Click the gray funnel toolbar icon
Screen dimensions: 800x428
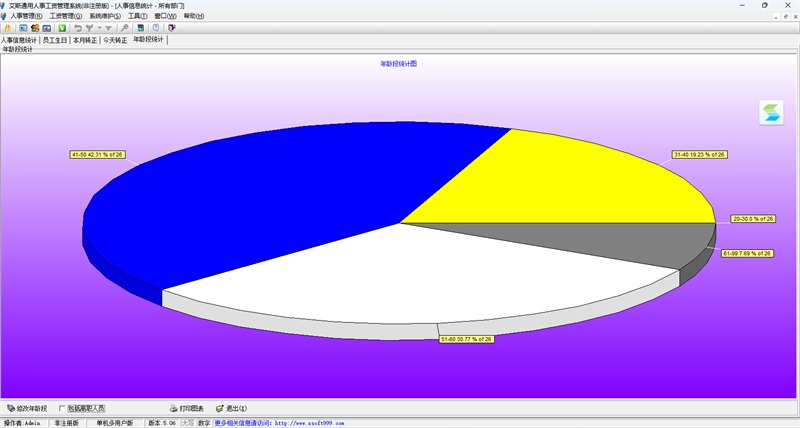108,28
